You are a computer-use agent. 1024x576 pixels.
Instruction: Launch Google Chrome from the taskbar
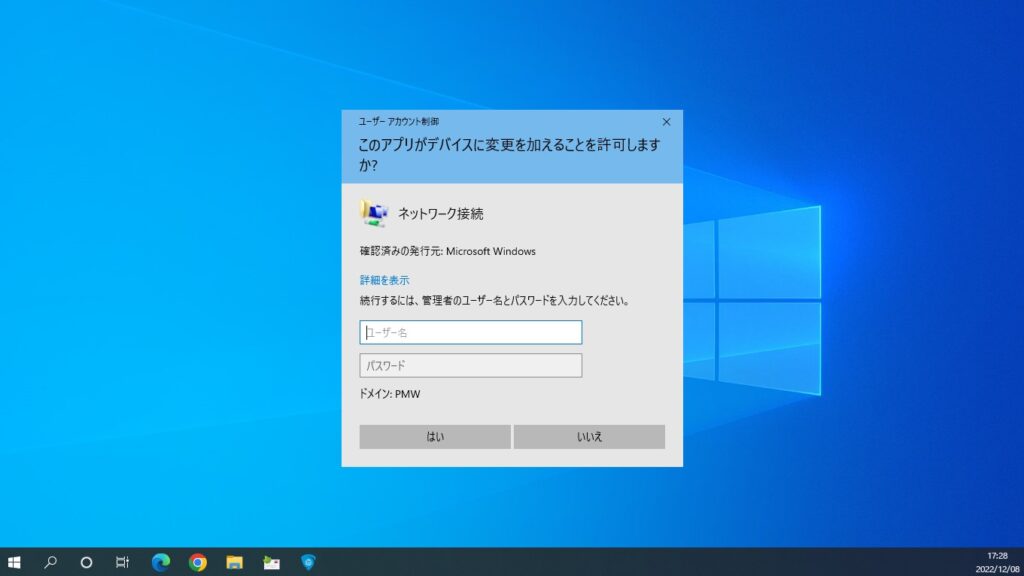coord(198,562)
